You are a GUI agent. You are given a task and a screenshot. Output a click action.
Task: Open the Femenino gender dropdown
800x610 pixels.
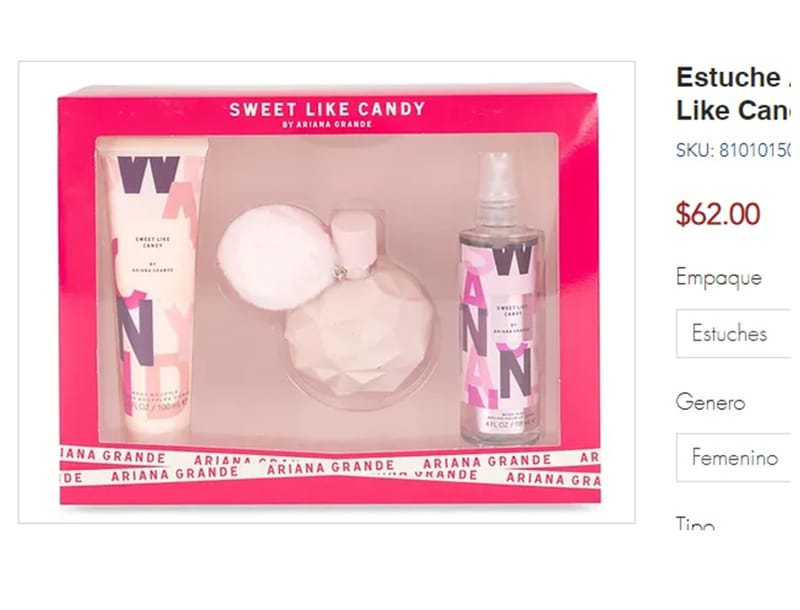click(x=734, y=457)
